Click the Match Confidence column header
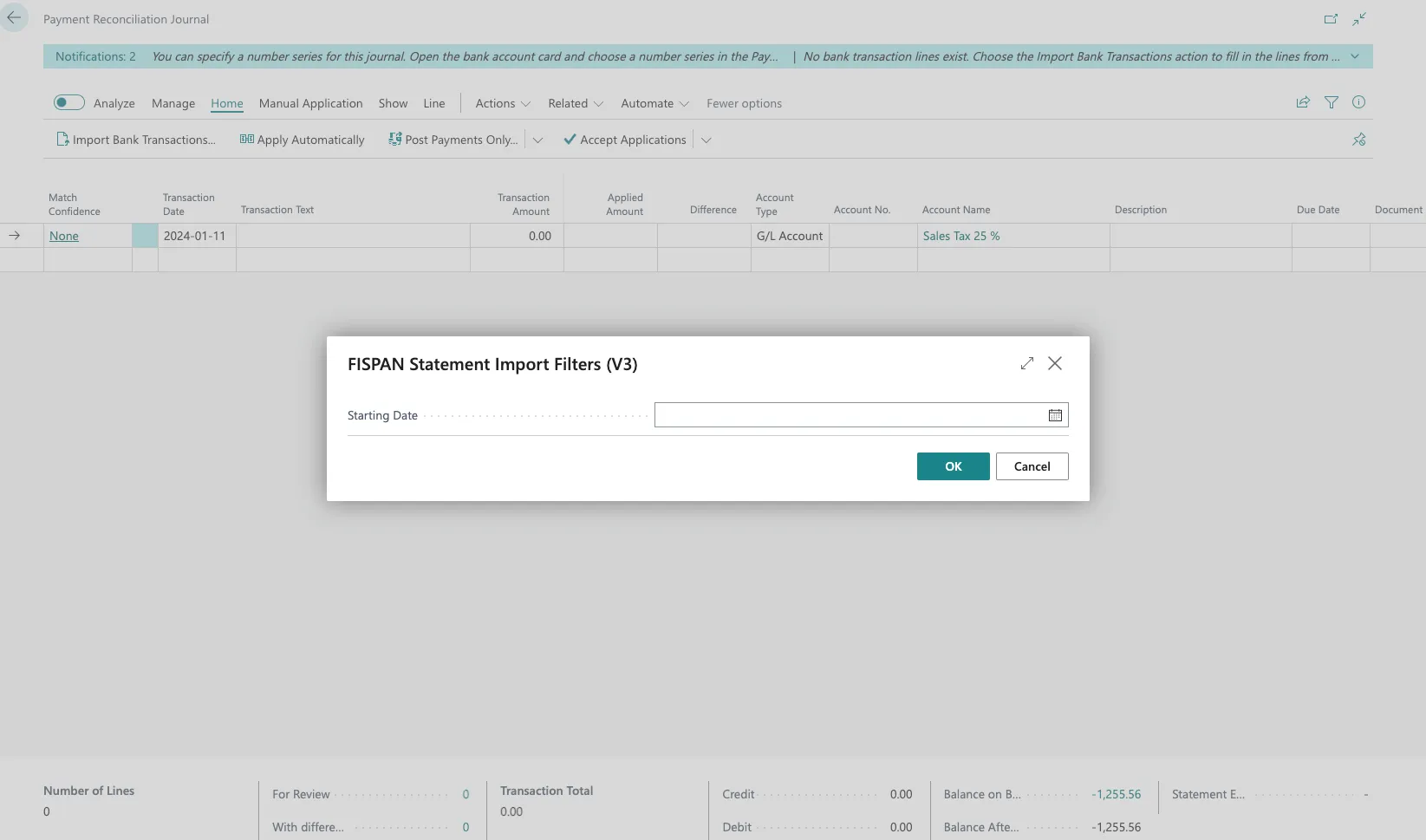The width and height of the screenshot is (1426, 840). (75, 205)
